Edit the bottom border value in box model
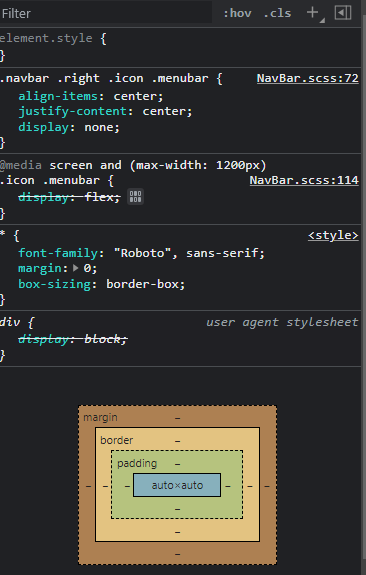This screenshot has height=575, width=366. (177, 532)
